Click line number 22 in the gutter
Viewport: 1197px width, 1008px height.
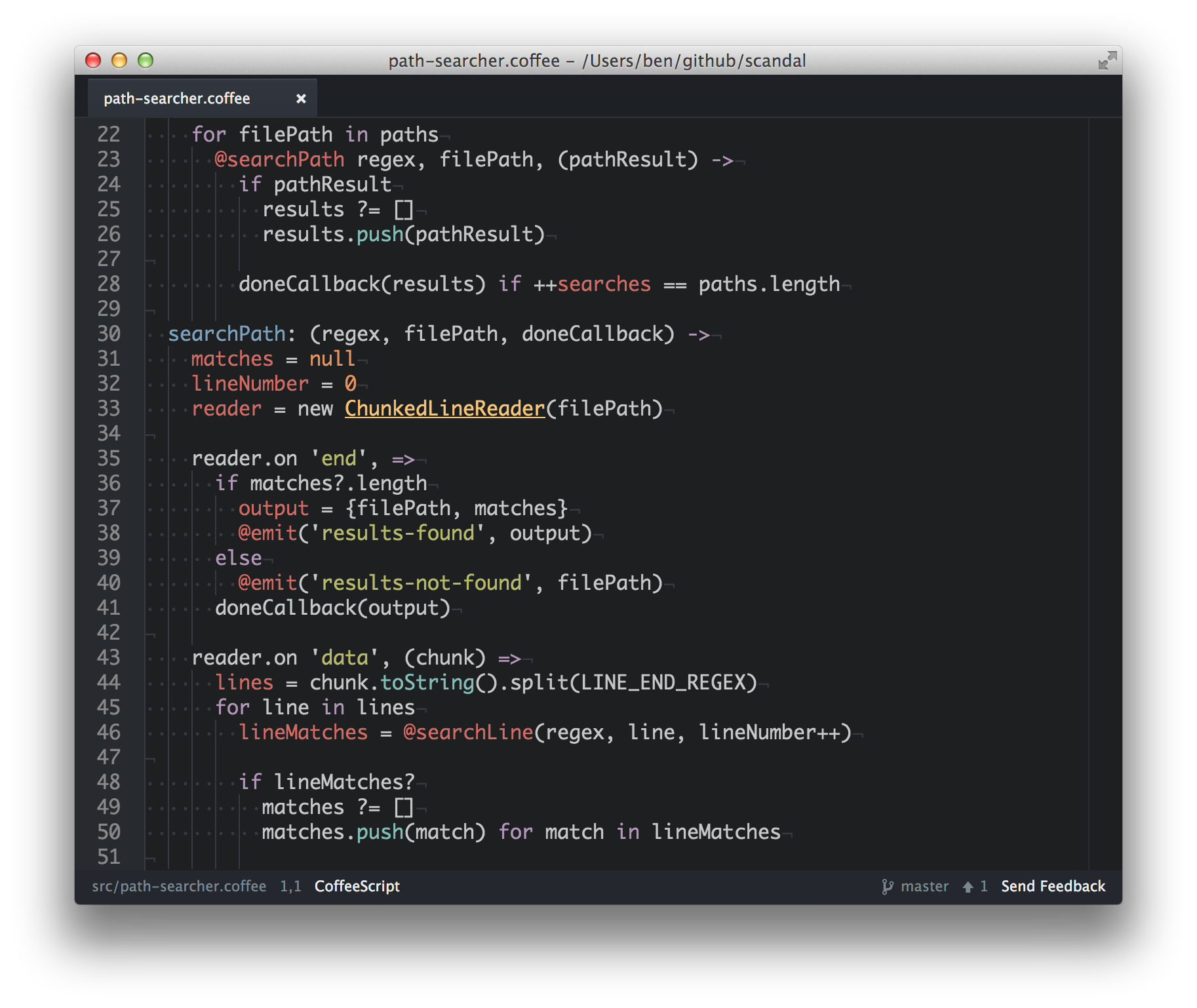click(109, 134)
